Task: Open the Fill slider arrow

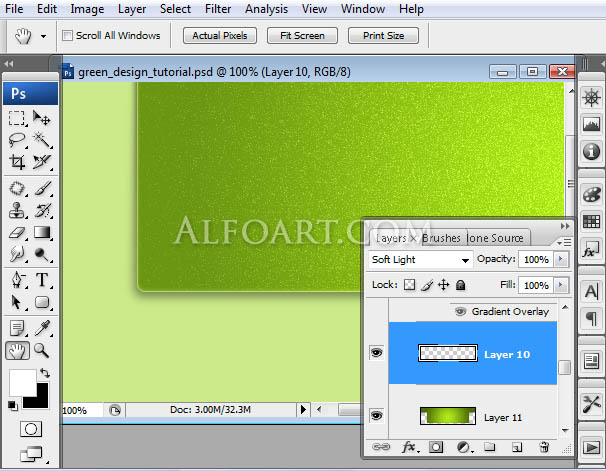Action: tap(561, 285)
